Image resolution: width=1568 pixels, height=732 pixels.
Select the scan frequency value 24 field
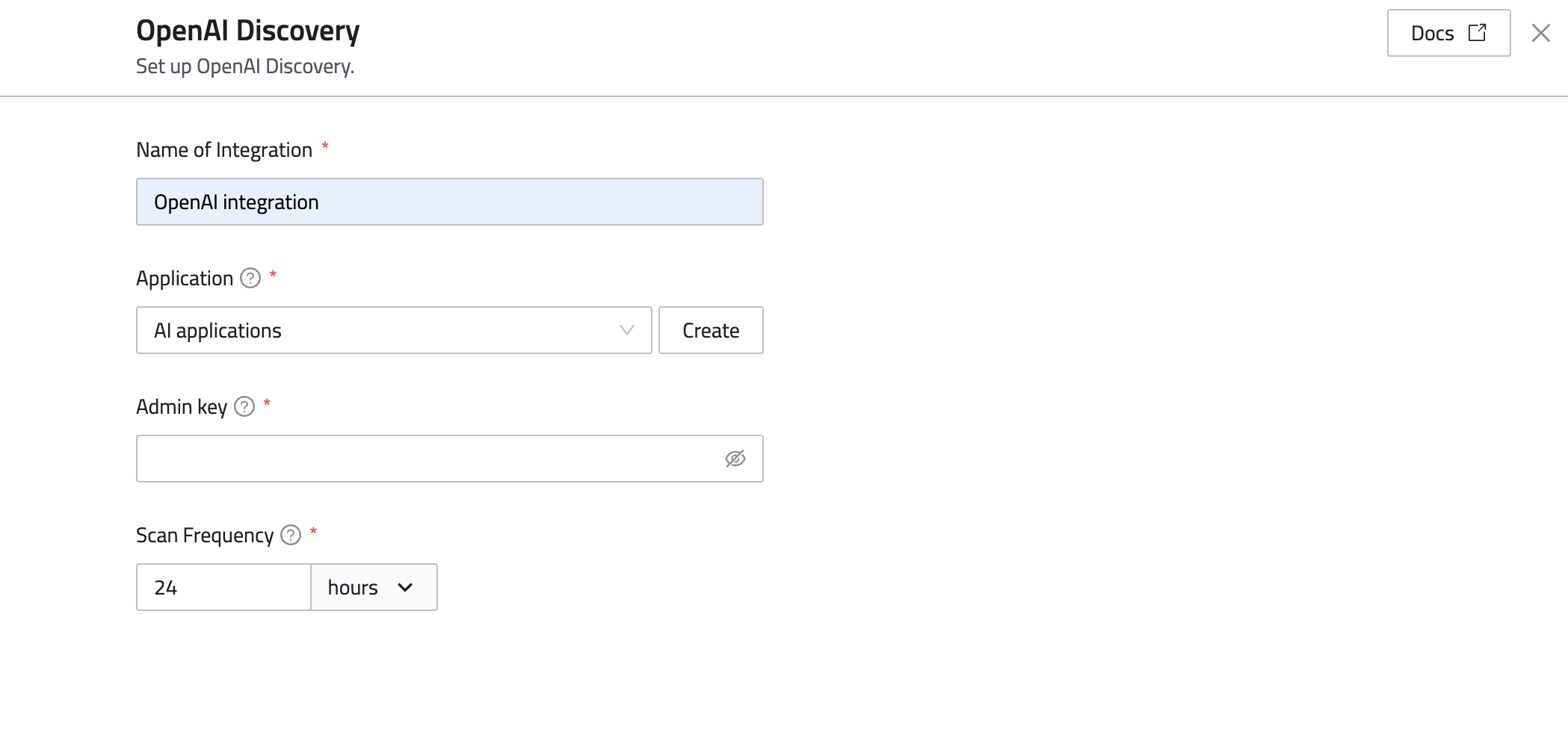(x=223, y=587)
